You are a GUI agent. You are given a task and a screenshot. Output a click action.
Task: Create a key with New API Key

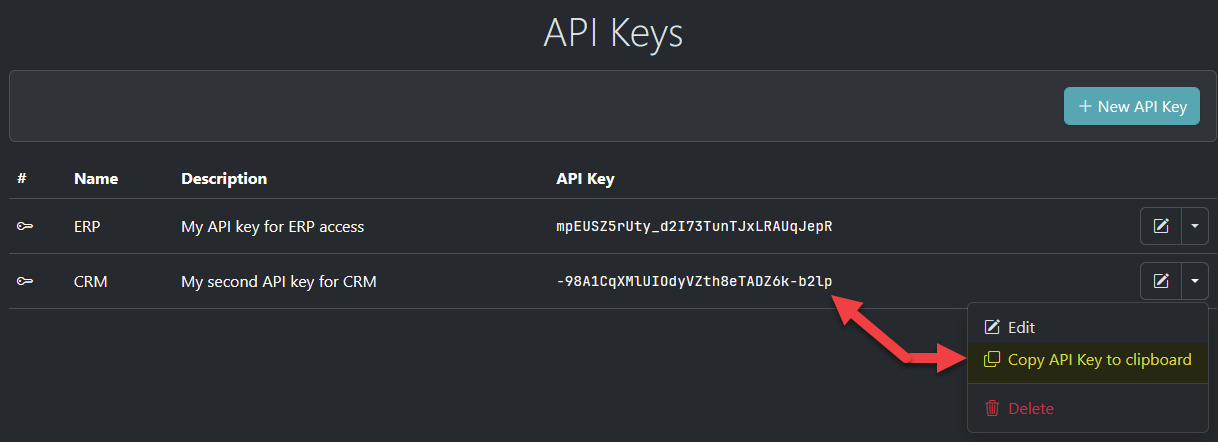[x=1132, y=107]
